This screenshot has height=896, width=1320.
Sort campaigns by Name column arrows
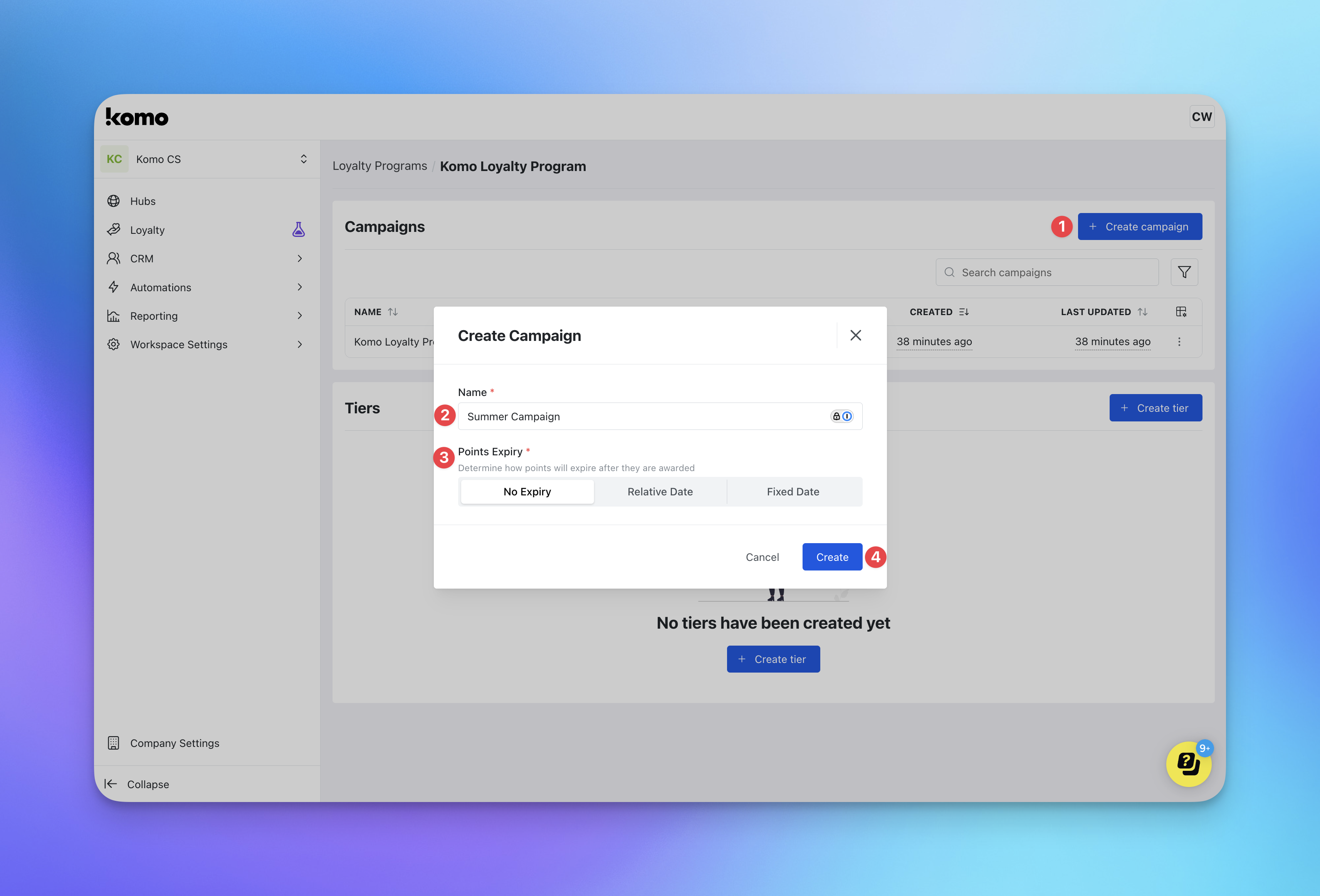pyautogui.click(x=393, y=312)
